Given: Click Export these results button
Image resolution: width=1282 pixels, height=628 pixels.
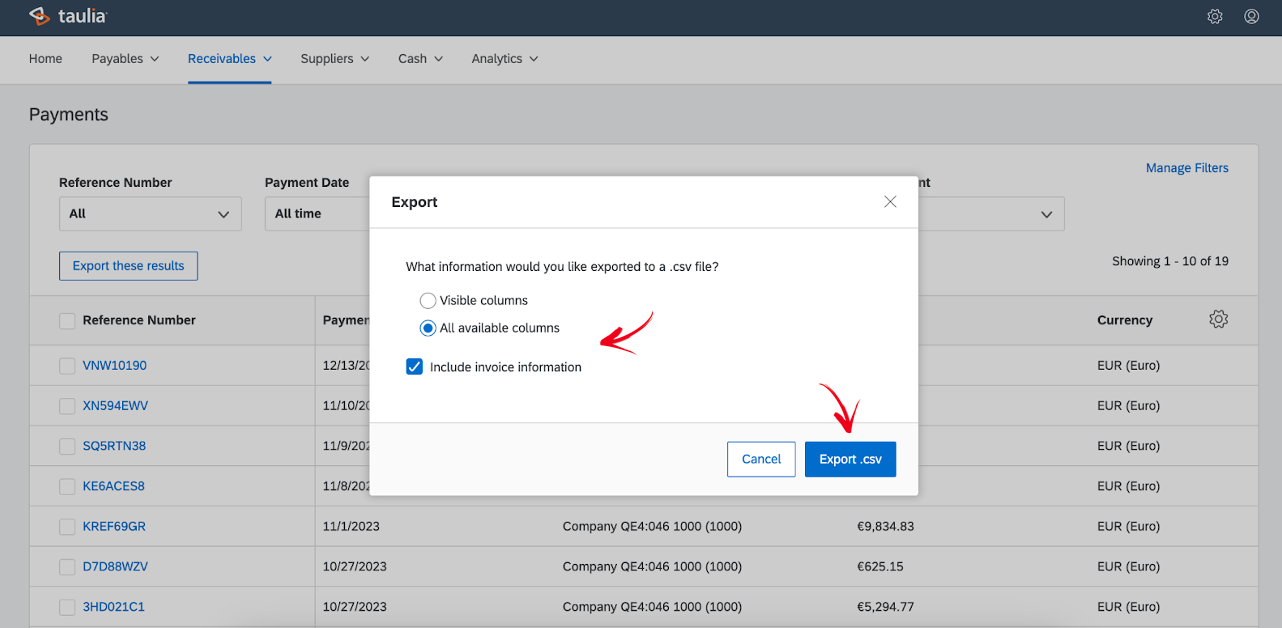Looking at the screenshot, I should (x=128, y=266).
